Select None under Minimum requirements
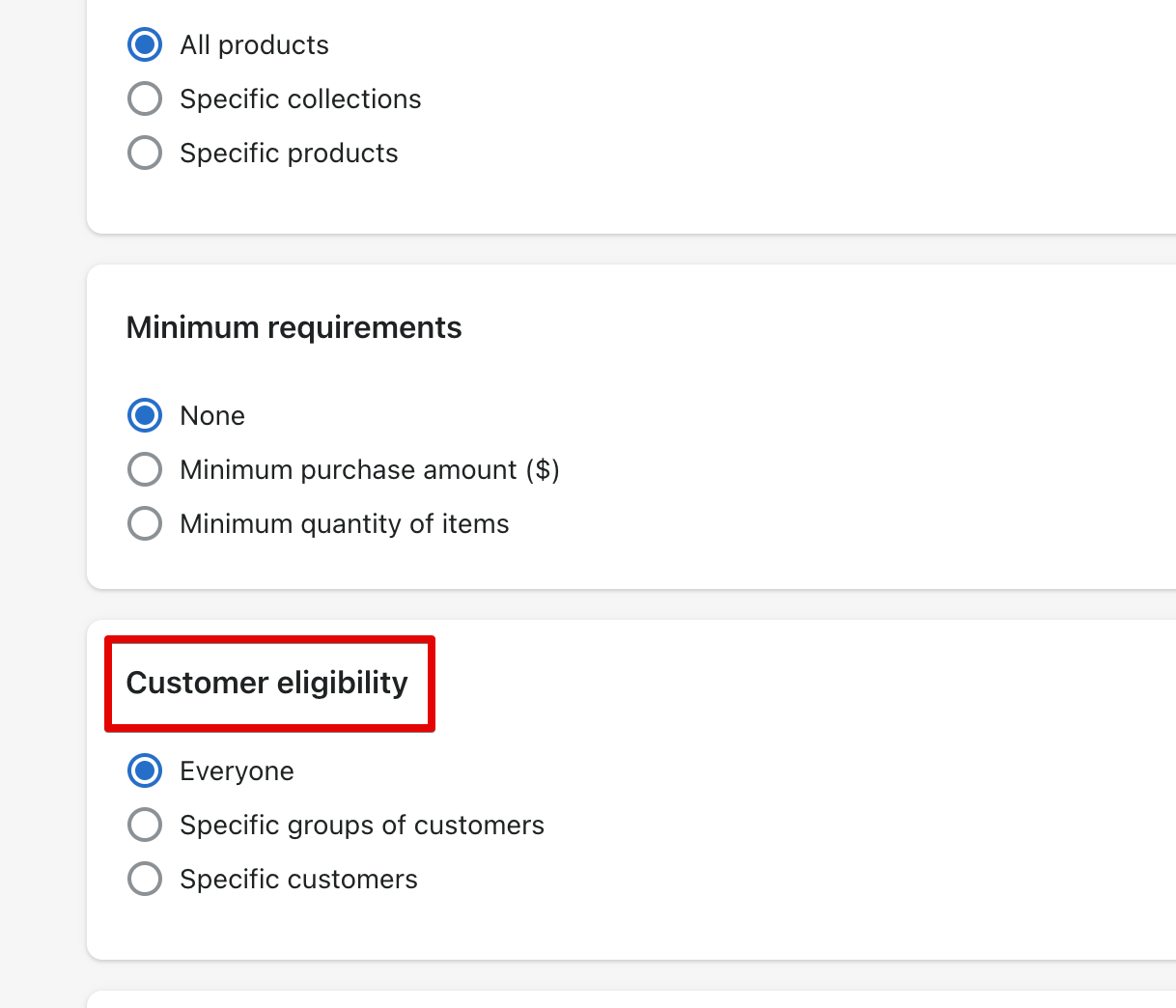 click(x=145, y=415)
